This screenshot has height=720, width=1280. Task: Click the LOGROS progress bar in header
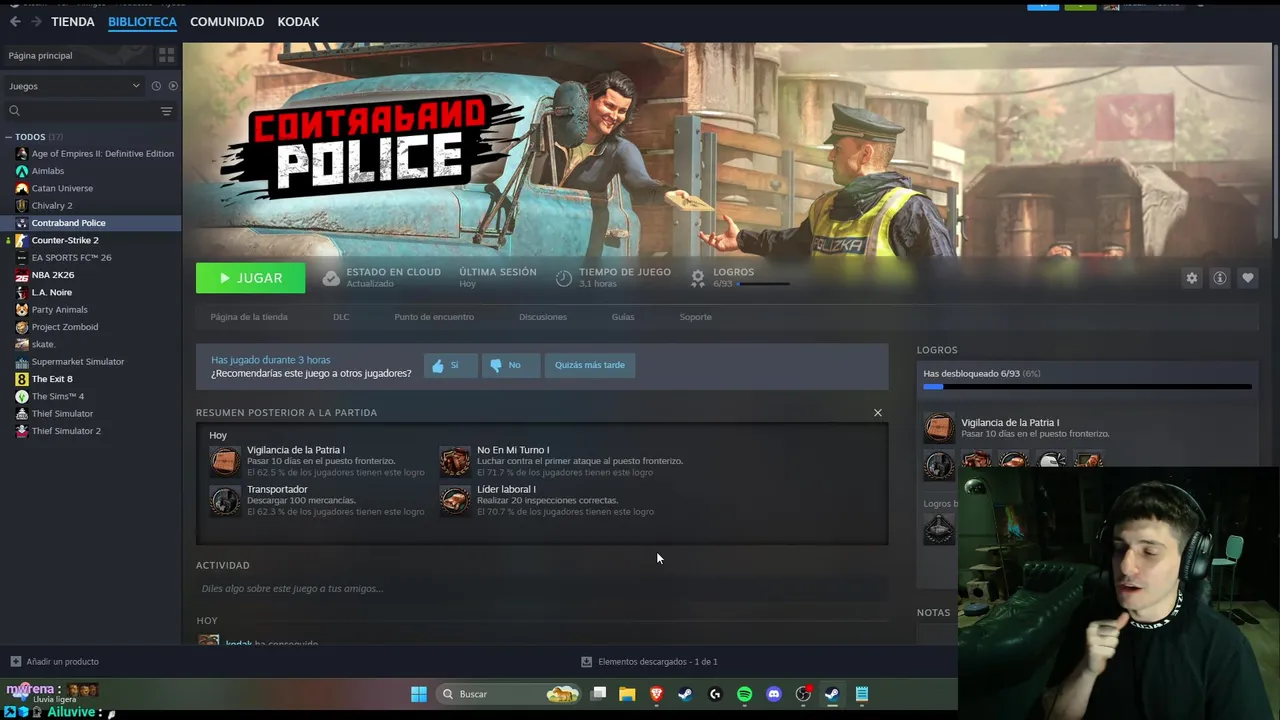point(763,284)
